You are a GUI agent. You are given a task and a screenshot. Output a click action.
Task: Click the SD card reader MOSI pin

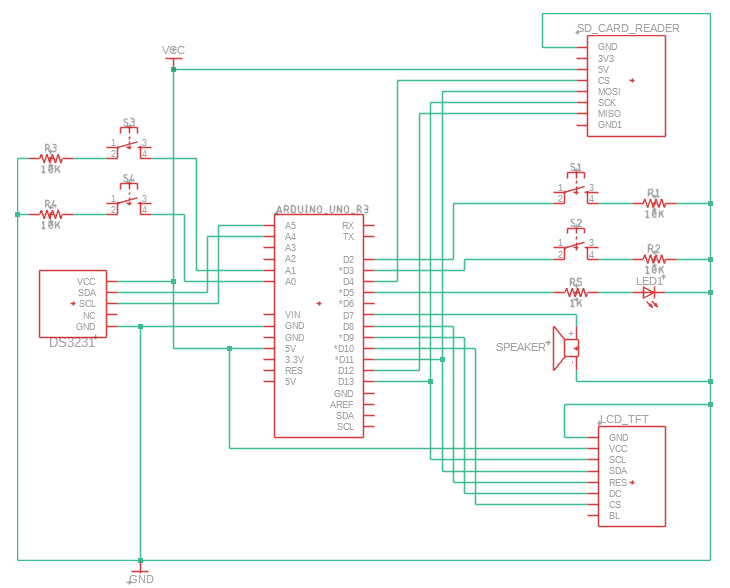point(609,92)
